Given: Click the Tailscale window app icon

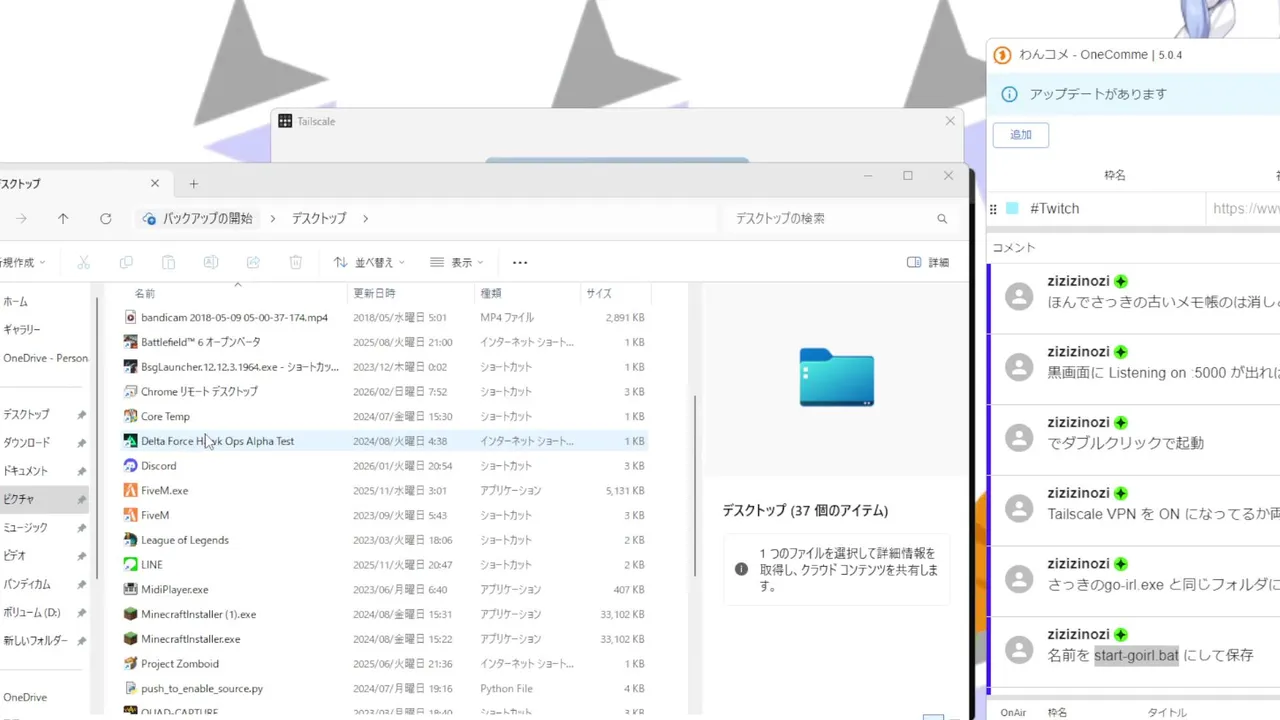Looking at the screenshot, I should click(285, 121).
